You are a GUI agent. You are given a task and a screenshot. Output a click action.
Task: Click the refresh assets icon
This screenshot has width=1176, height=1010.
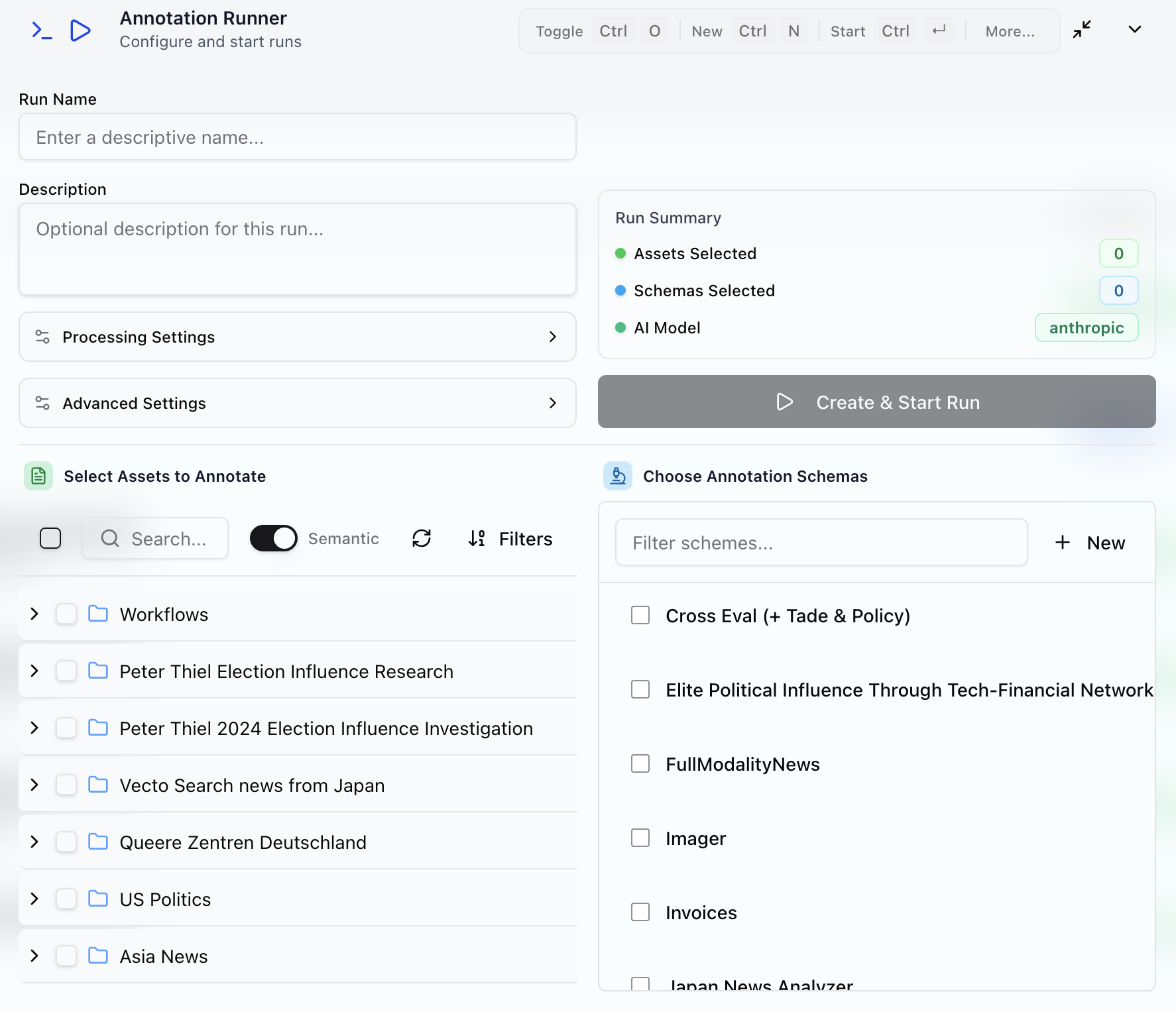point(422,538)
